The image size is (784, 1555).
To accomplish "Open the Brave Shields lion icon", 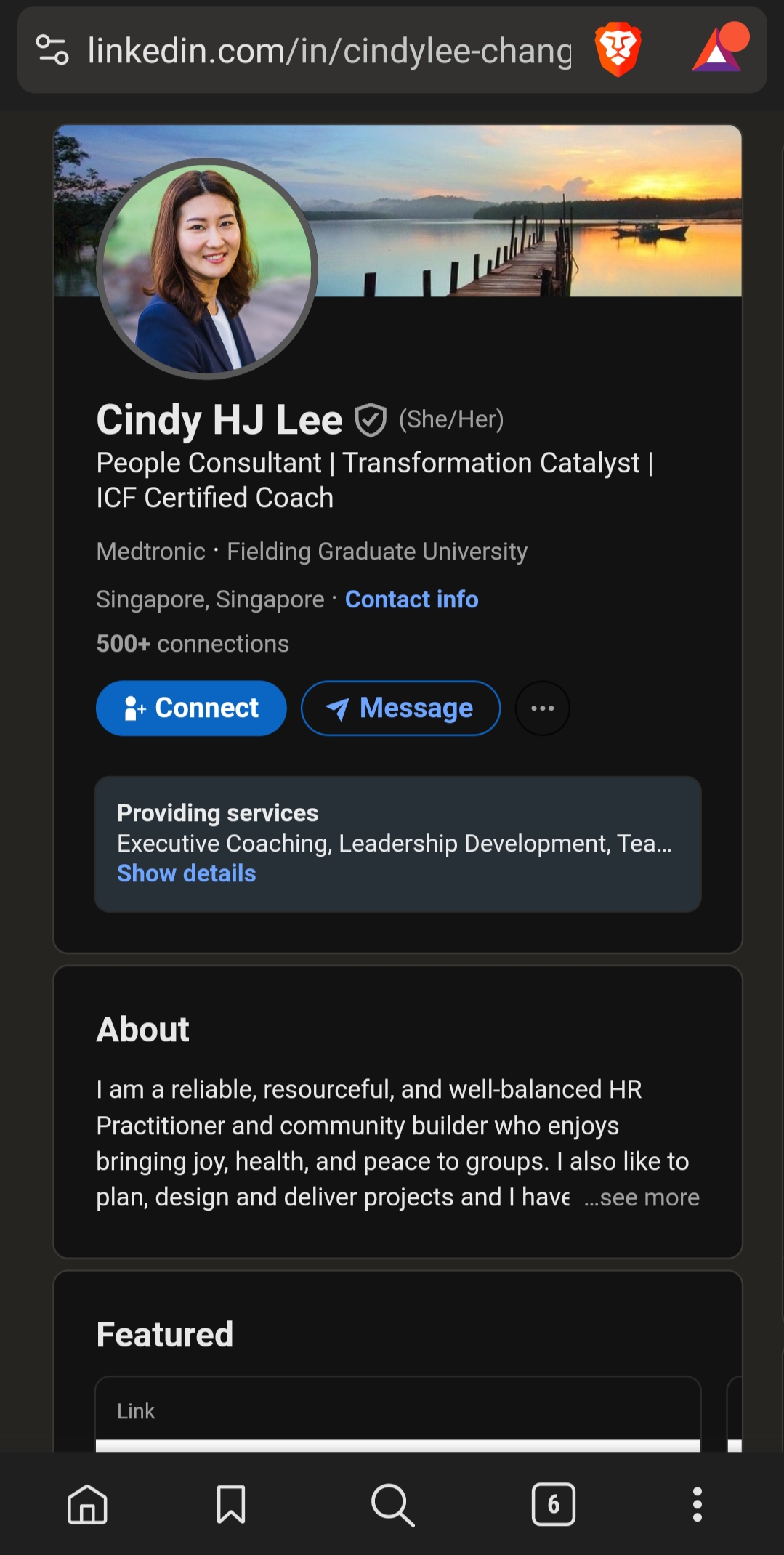I will [618, 50].
